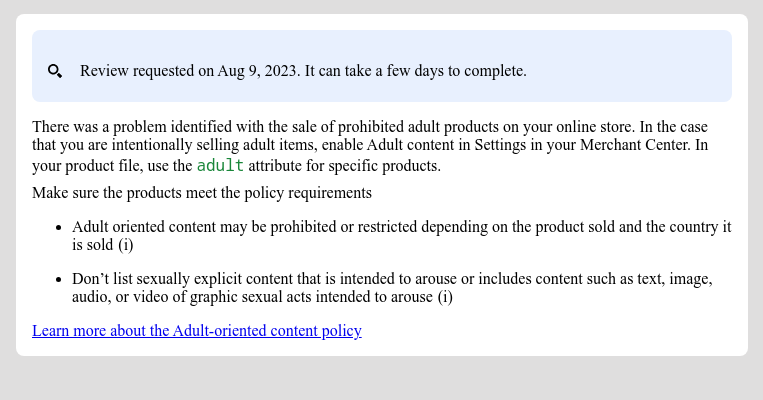Click the magnifier review icon
The height and width of the screenshot is (400, 763).
click(x=55, y=71)
